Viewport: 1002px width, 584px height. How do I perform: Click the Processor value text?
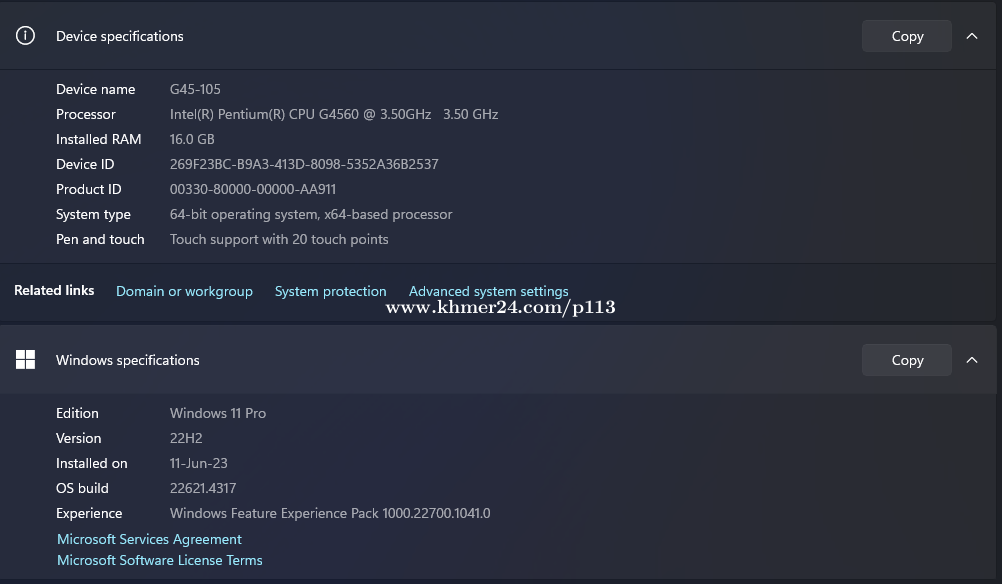(x=334, y=114)
